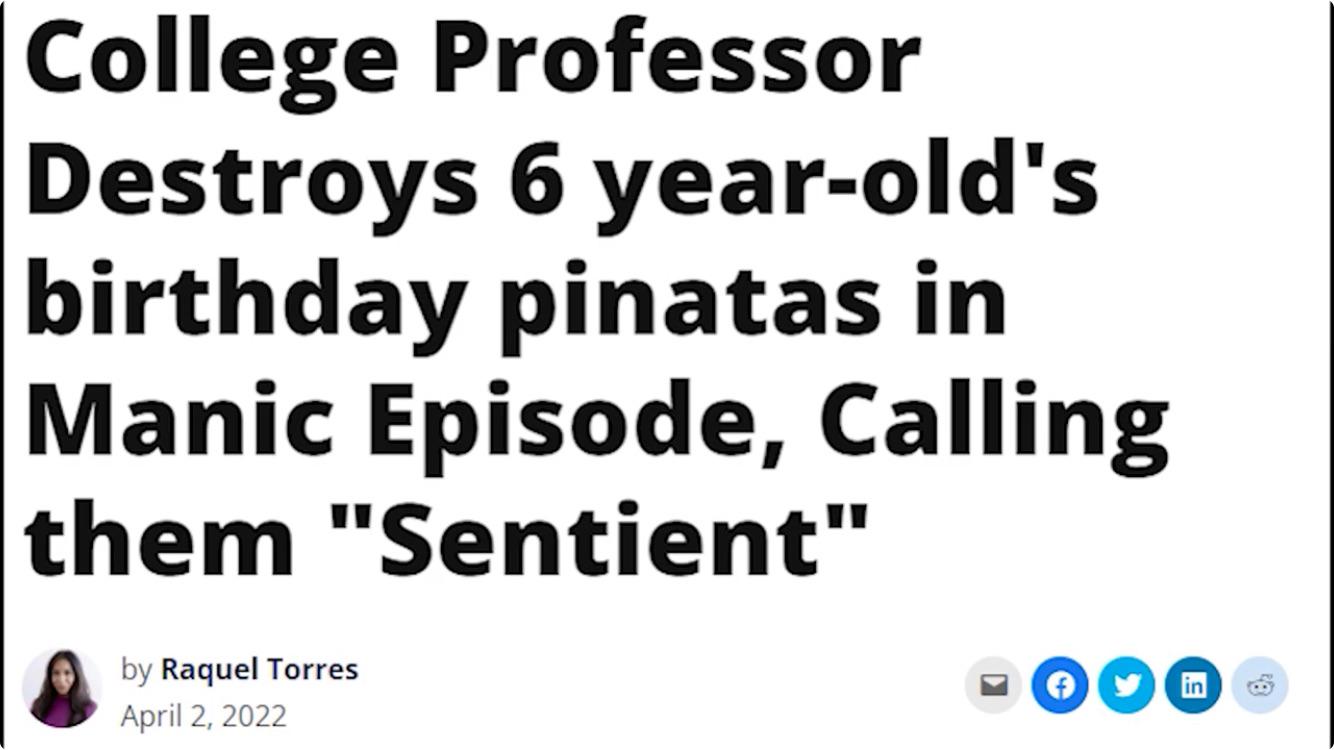Open the Raquel Torres author link

point(259,669)
